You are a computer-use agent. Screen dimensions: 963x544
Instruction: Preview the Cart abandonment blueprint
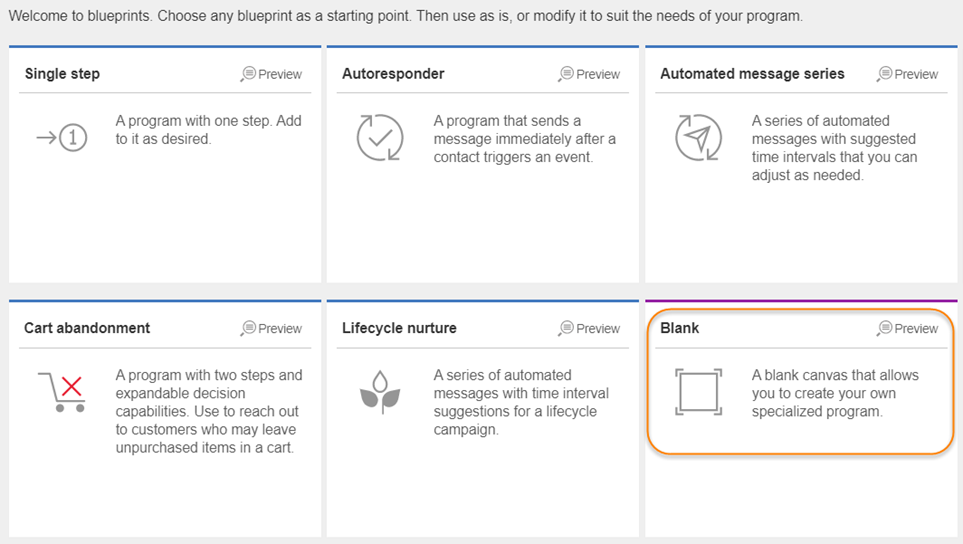click(271, 328)
